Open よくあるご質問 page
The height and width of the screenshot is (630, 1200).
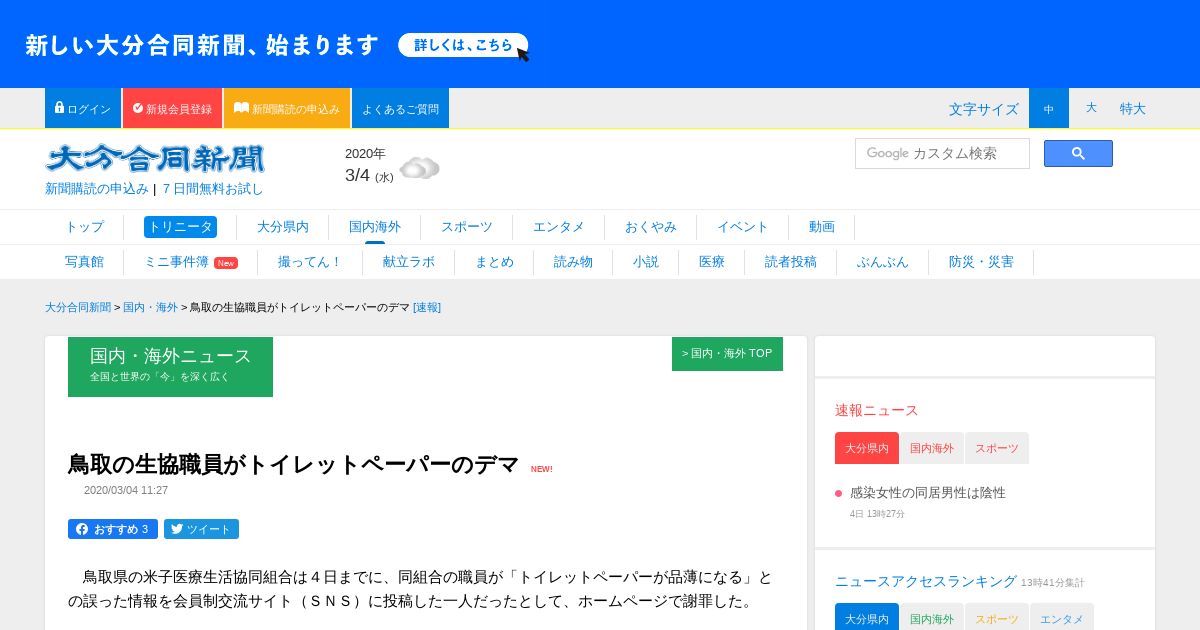coord(400,108)
